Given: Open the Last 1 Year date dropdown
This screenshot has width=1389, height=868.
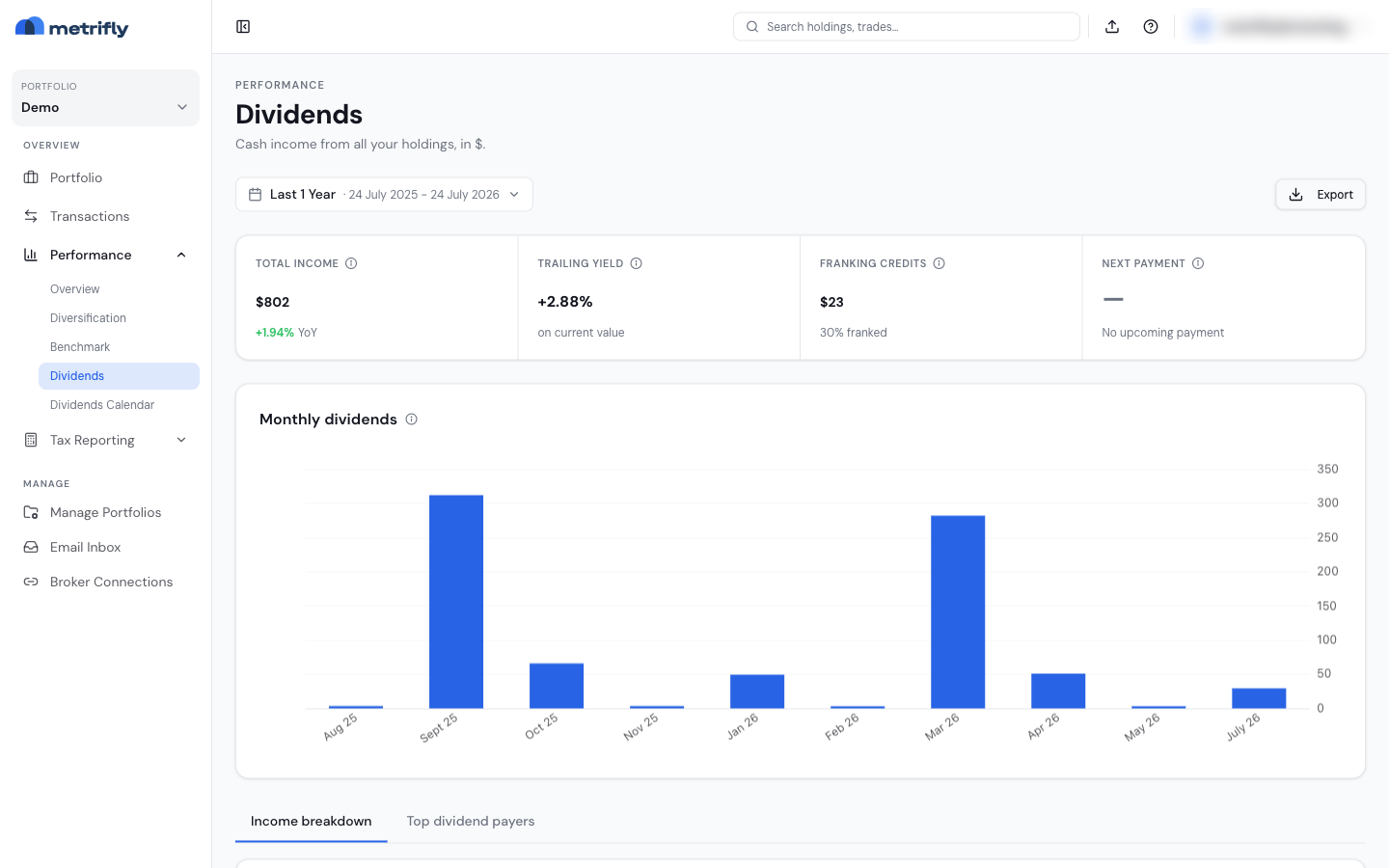Looking at the screenshot, I should point(384,195).
